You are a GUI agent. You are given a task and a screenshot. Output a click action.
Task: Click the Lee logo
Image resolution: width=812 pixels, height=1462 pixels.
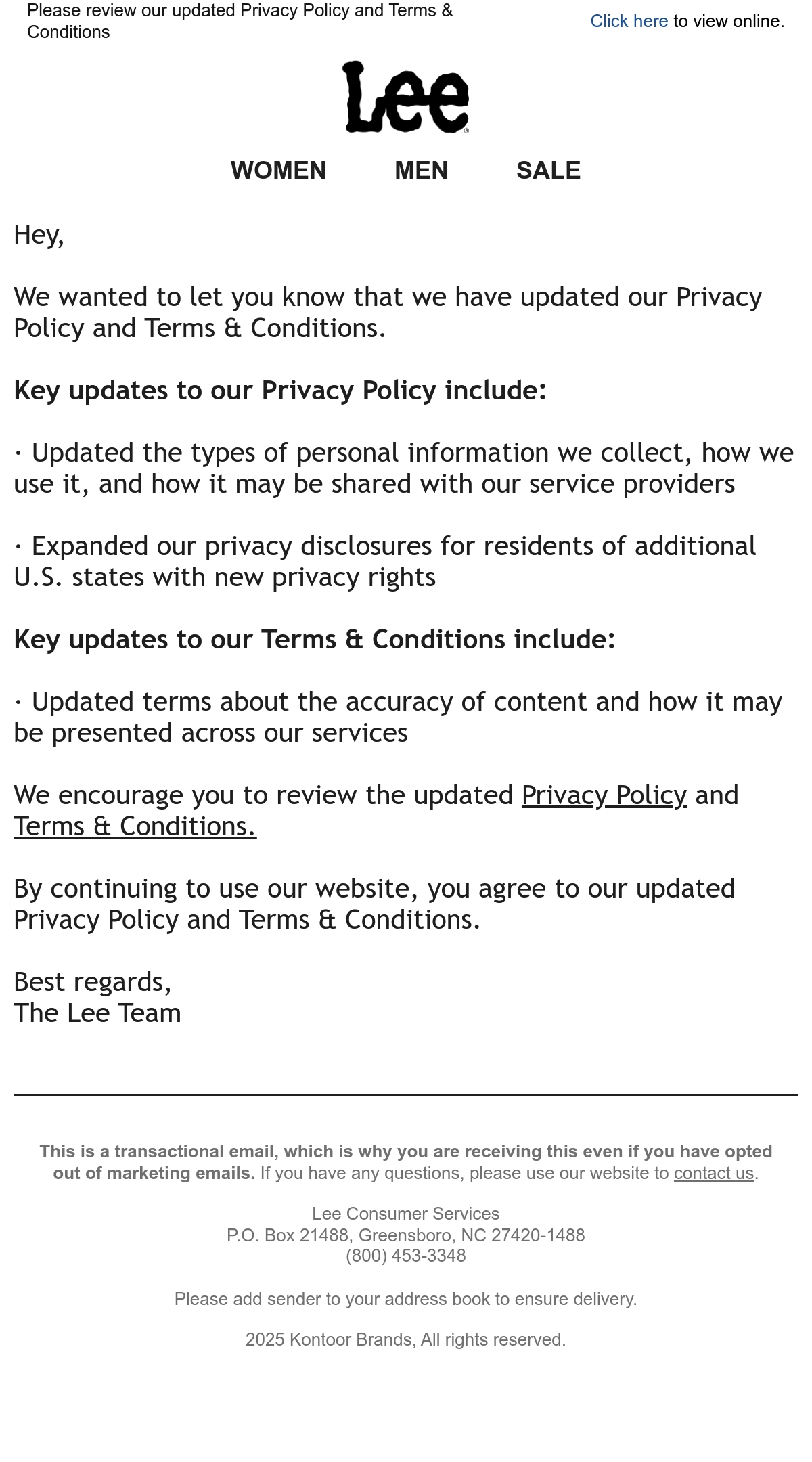coord(406,97)
